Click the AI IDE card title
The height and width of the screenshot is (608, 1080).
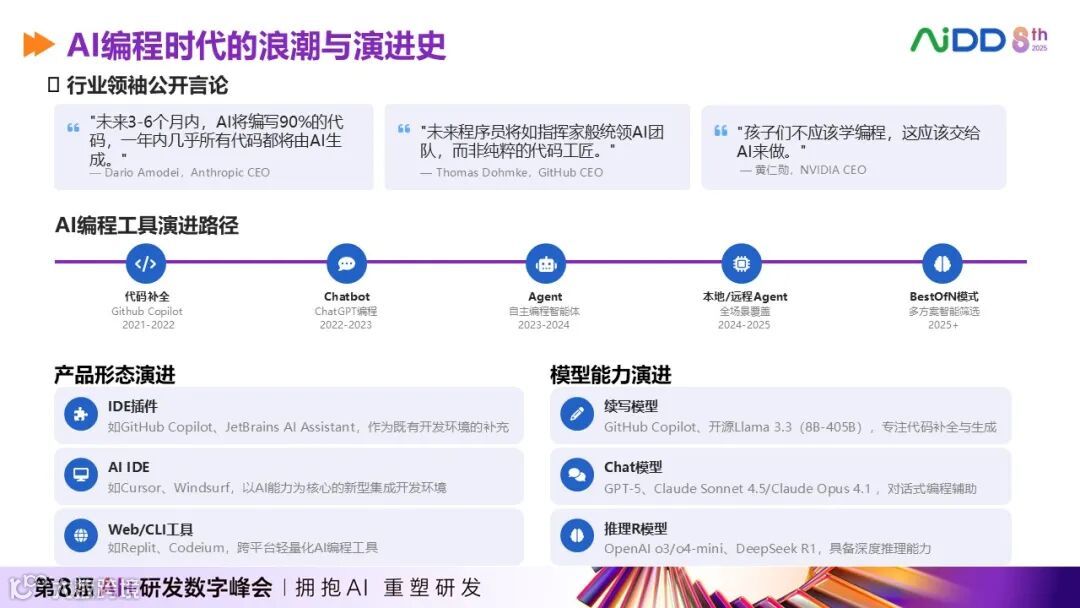(x=128, y=467)
